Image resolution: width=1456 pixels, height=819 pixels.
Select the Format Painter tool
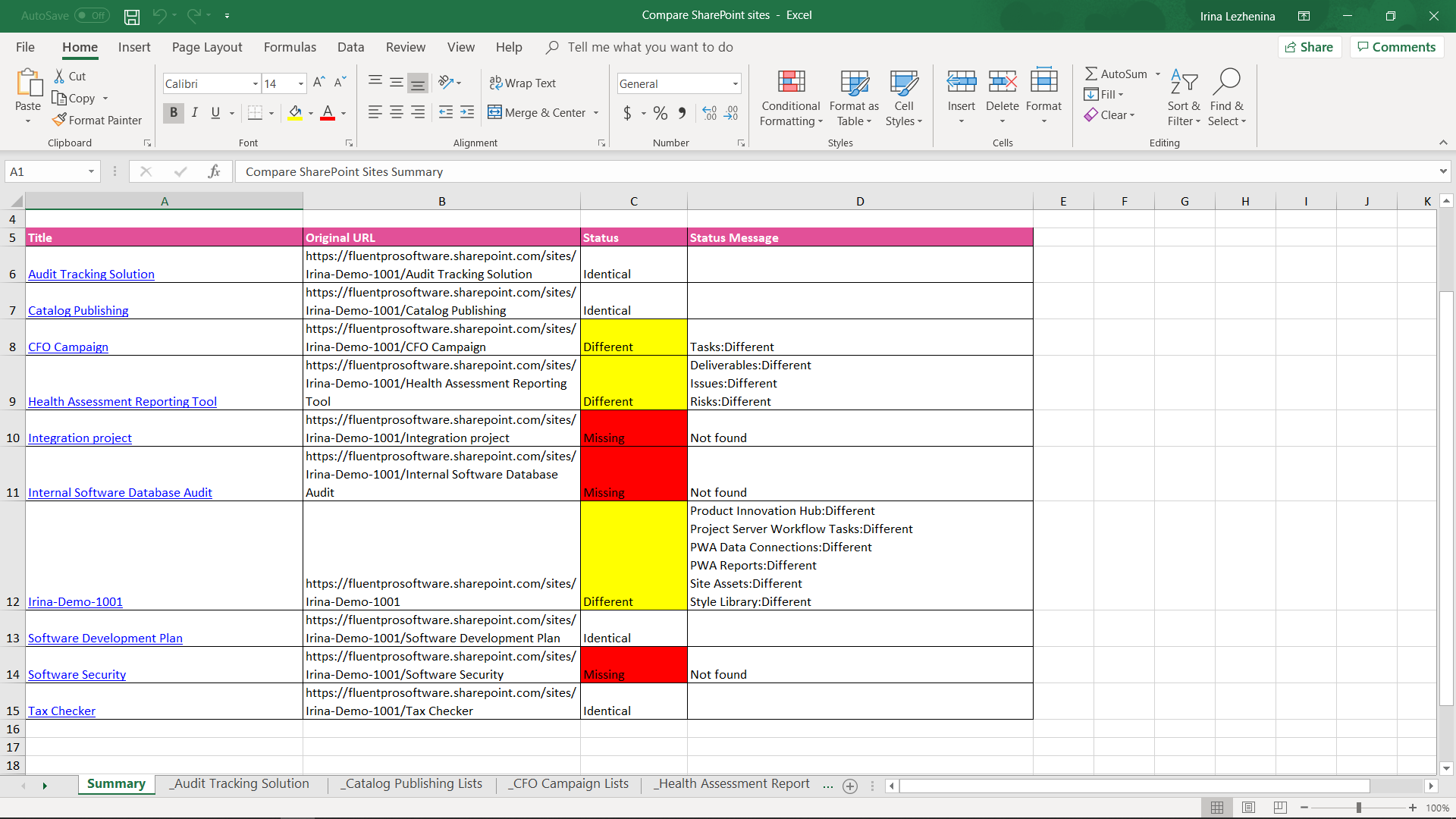[x=97, y=120]
